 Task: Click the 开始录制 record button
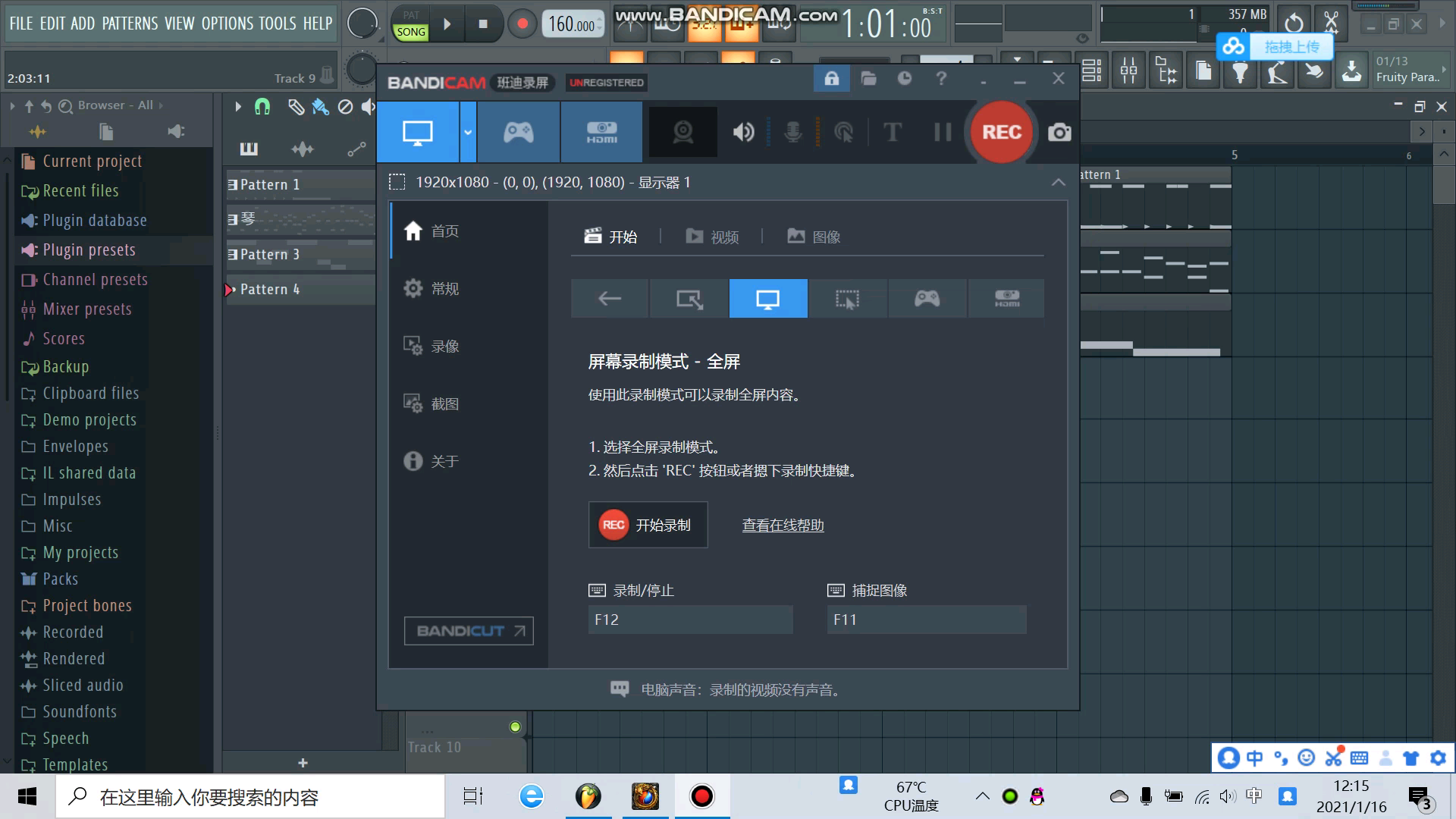coord(648,524)
